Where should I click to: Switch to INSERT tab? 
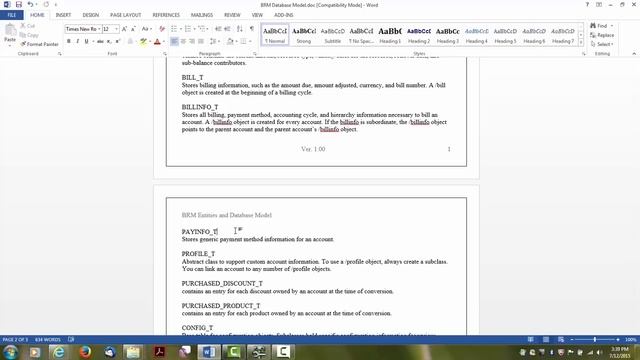63,15
